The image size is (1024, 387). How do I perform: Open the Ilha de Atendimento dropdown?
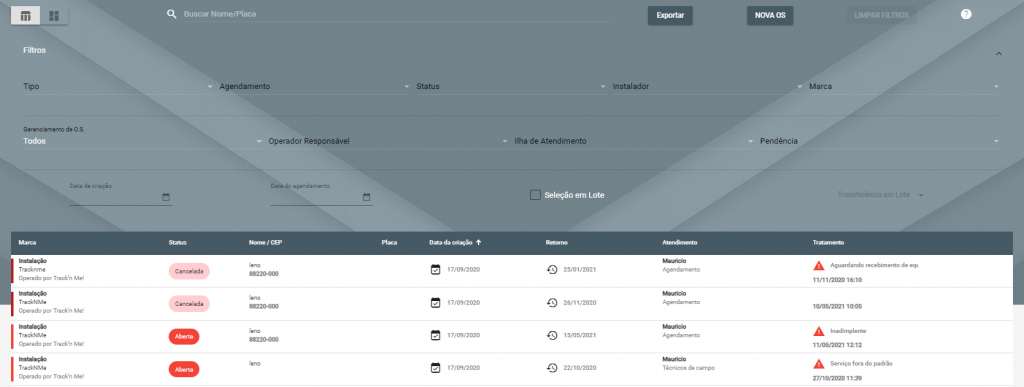point(634,141)
